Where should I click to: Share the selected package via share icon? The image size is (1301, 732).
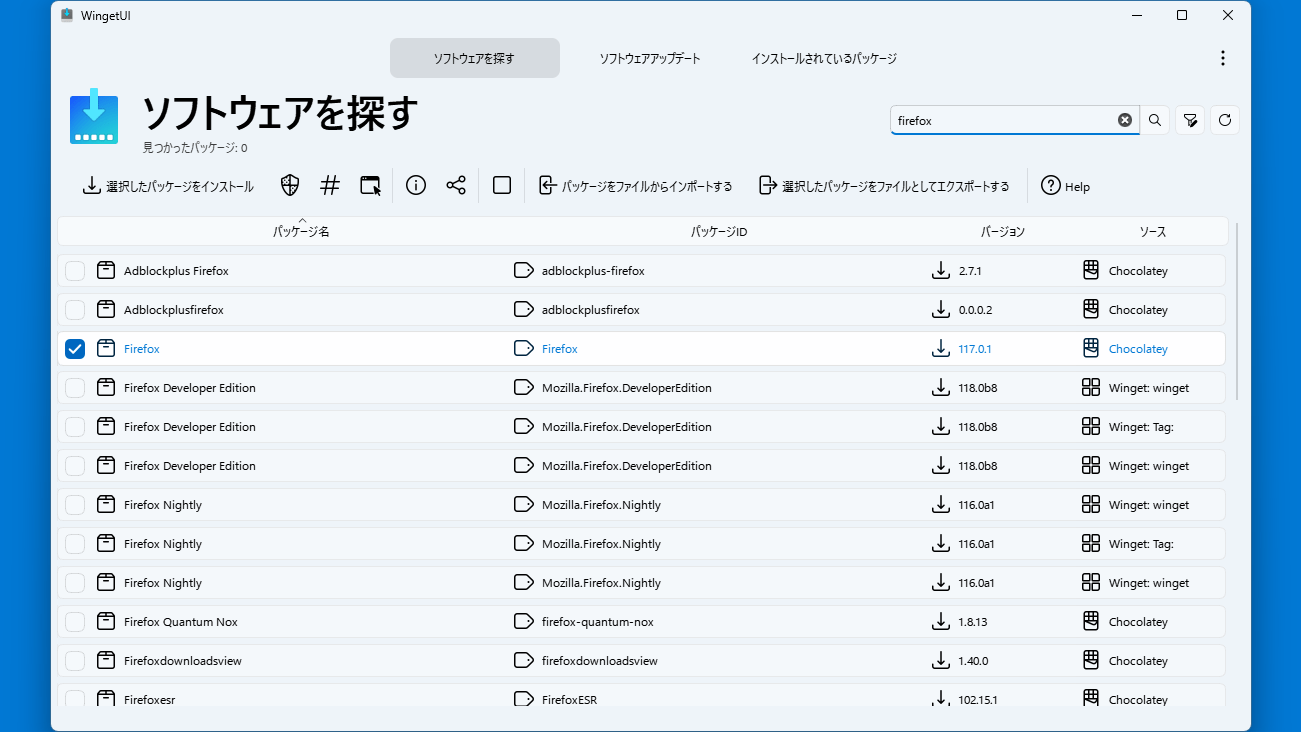click(456, 185)
